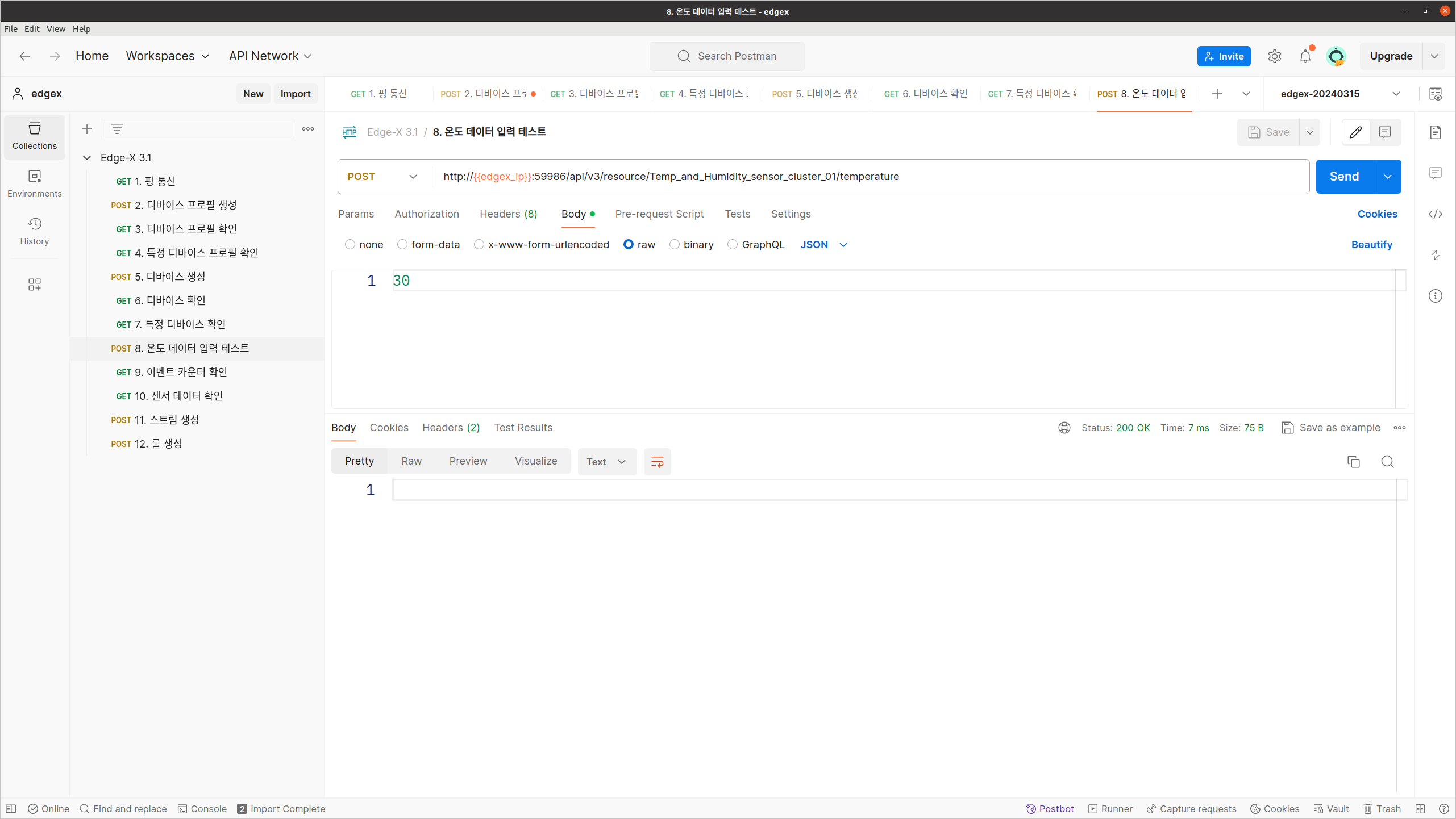Select the x-www-form-urlencoded body radio
Image resolution: width=1456 pixels, height=819 pixels.
(x=479, y=245)
